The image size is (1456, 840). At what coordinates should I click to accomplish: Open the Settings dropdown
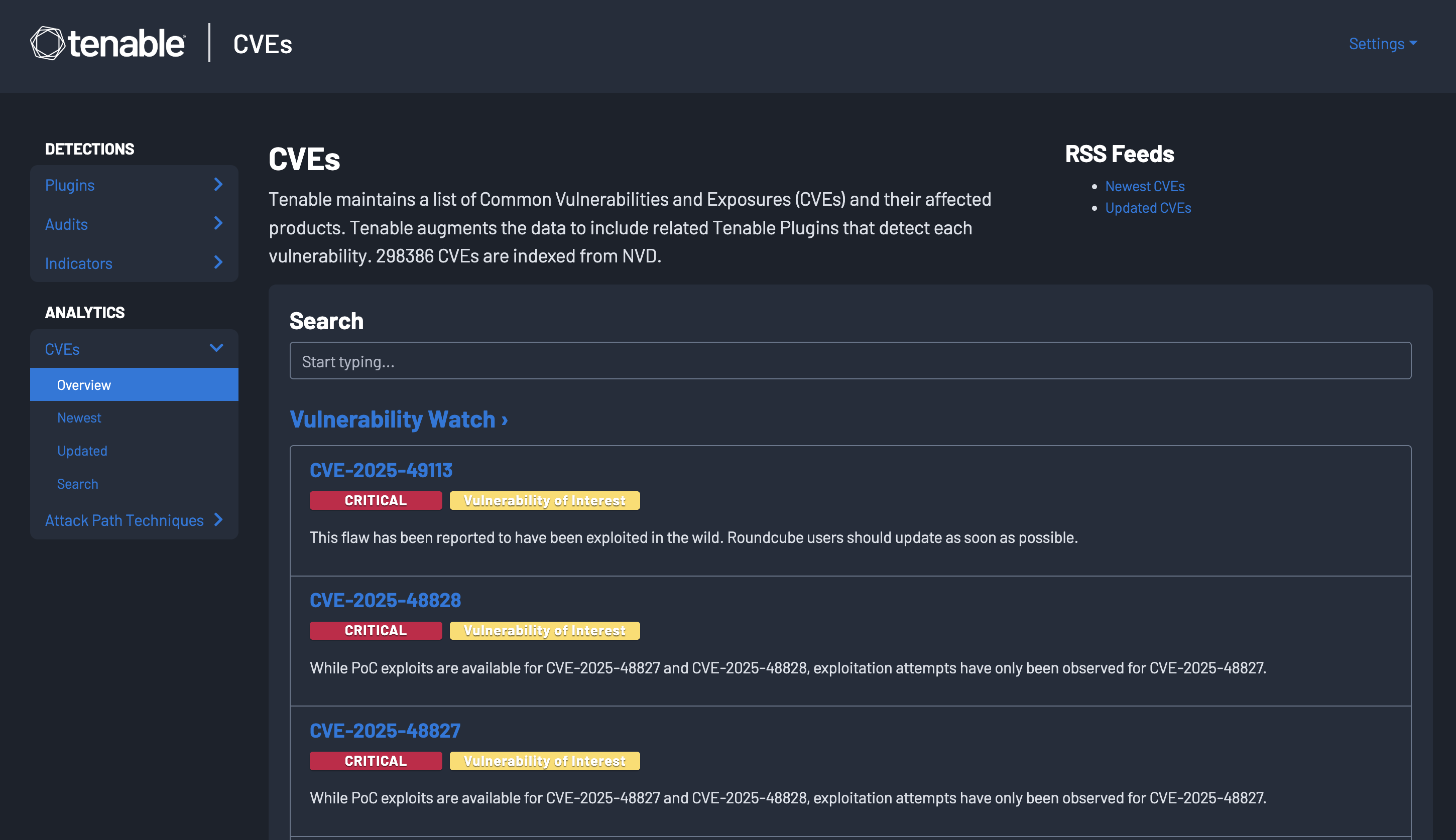tap(1383, 44)
